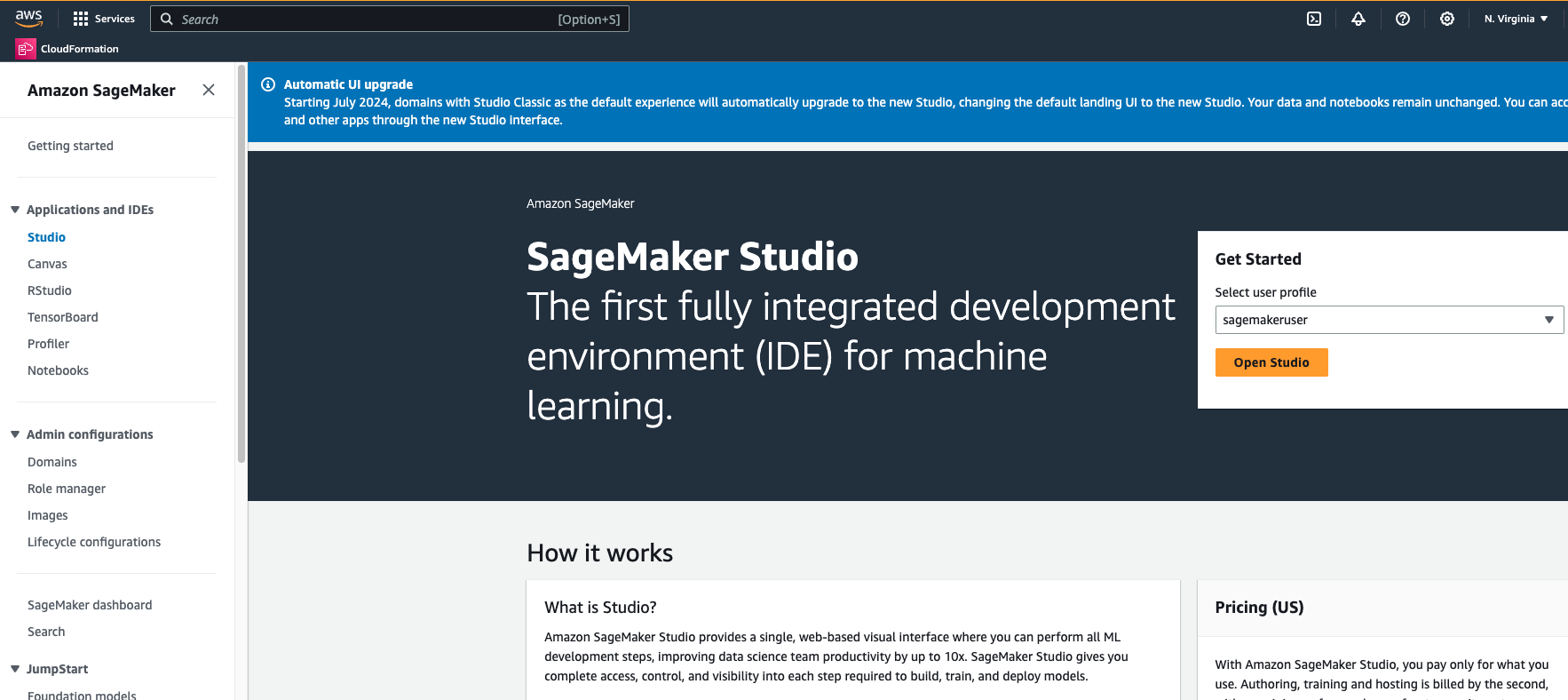
Task: Focus the top Search input field
Action: (x=390, y=19)
